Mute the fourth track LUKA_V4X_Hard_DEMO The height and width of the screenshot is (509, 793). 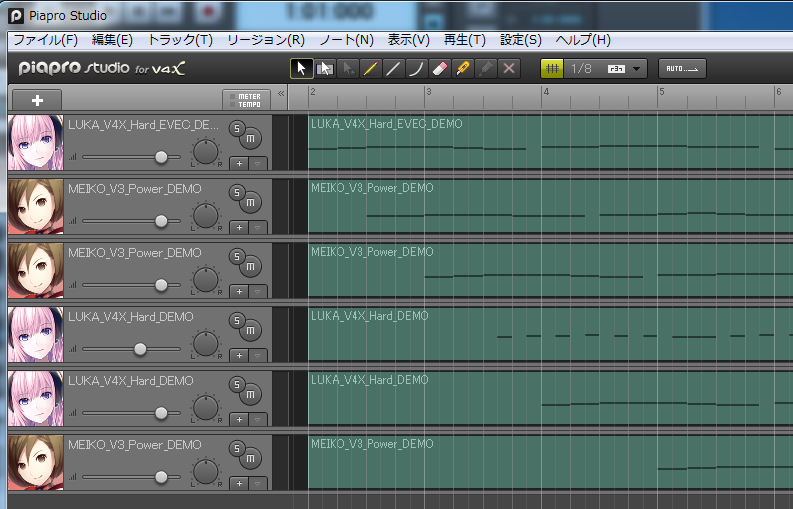(x=250, y=330)
